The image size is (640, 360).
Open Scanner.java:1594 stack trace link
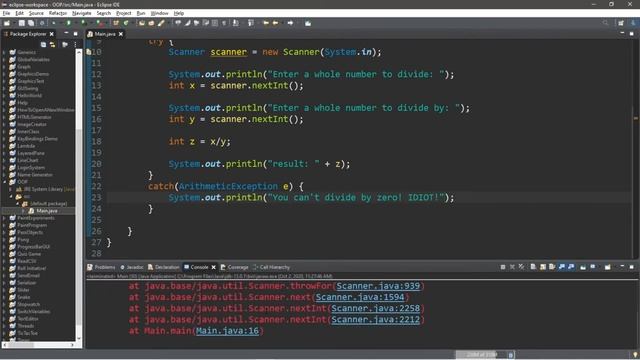coord(360,297)
